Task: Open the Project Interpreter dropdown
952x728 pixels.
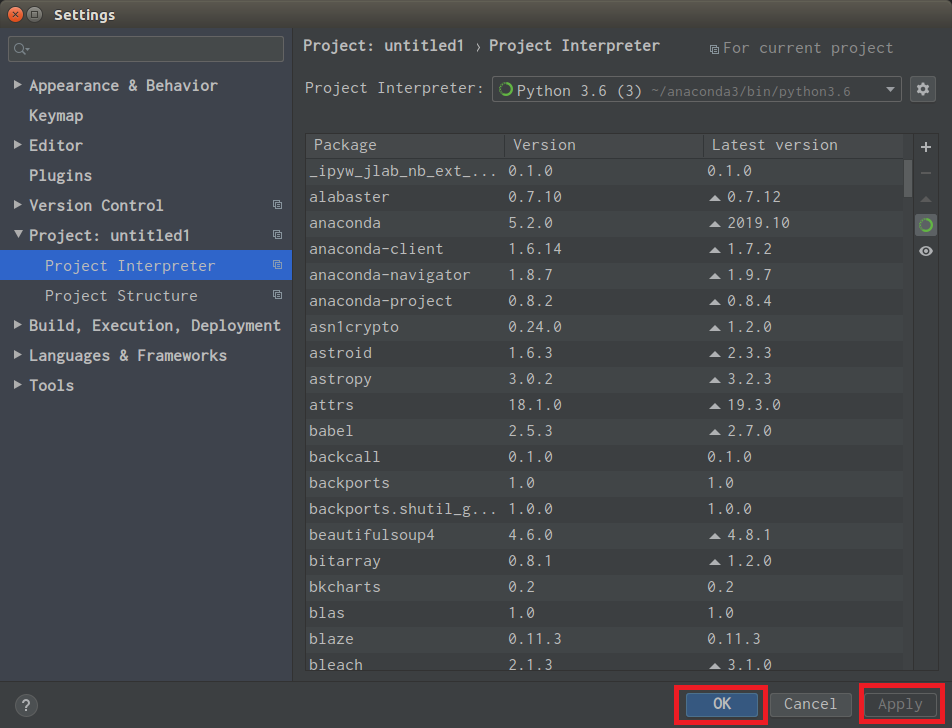Action: (x=696, y=90)
